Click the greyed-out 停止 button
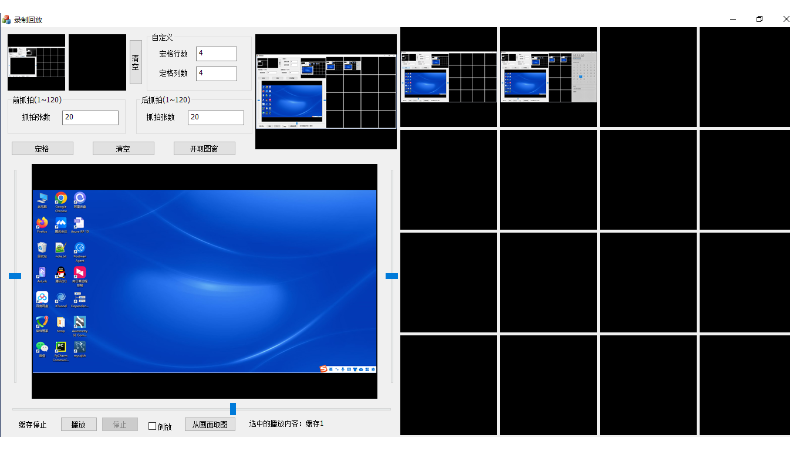 pyautogui.click(x=120, y=424)
